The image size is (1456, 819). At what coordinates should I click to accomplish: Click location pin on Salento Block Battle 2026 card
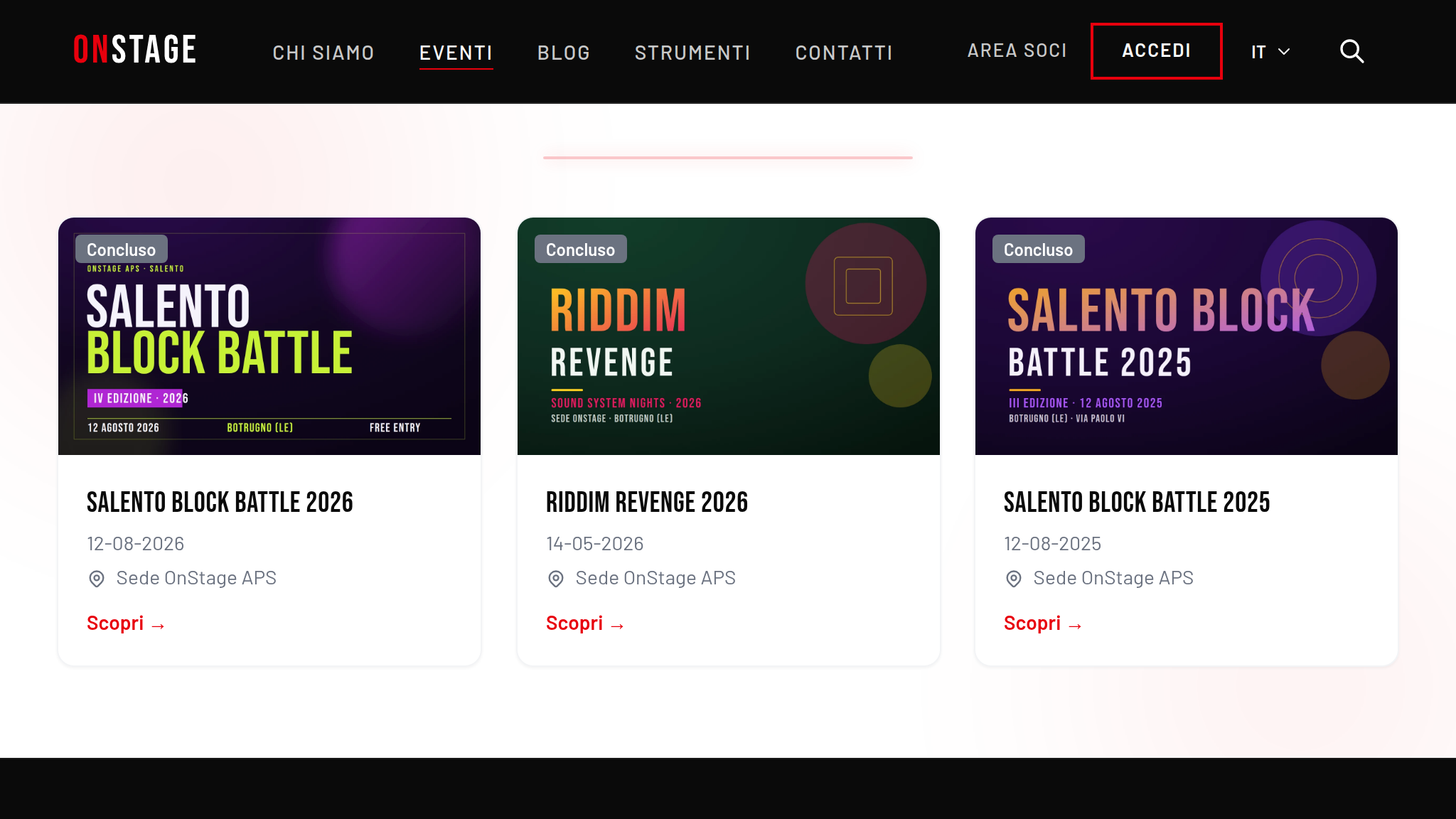click(97, 579)
